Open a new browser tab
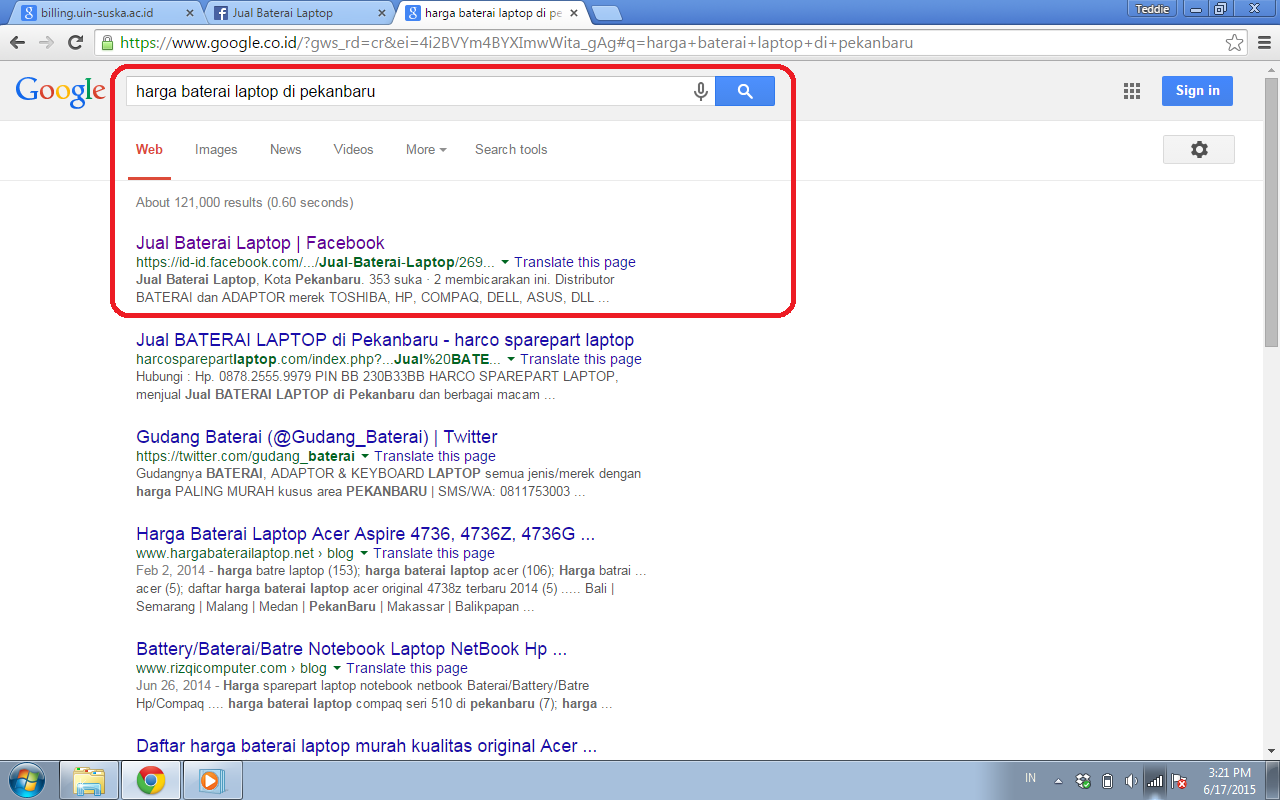 [606, 13]
